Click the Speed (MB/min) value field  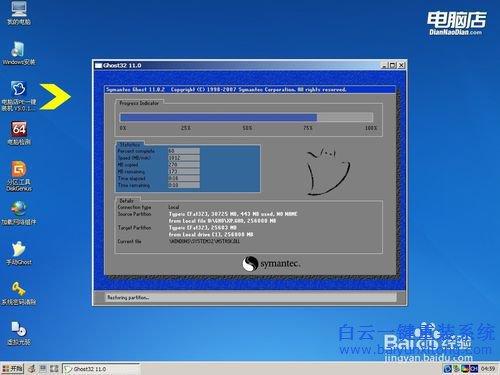[x=184, y=158]
